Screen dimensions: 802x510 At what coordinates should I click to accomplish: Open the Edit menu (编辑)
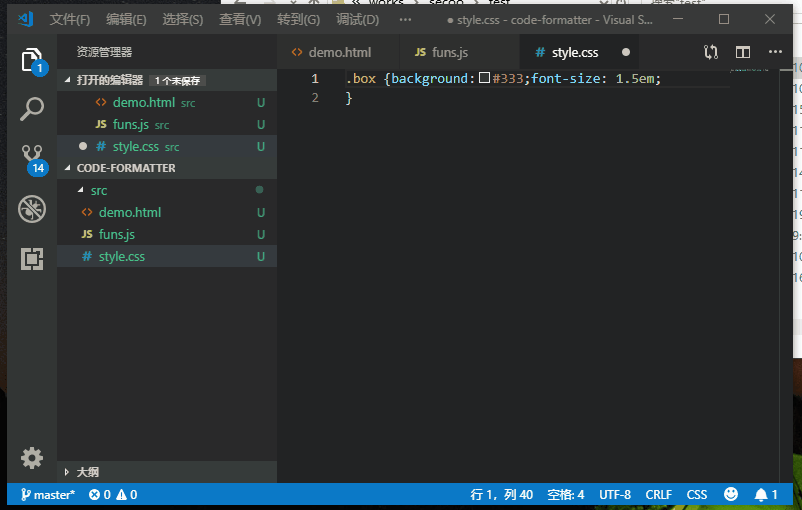click(126, 19)
